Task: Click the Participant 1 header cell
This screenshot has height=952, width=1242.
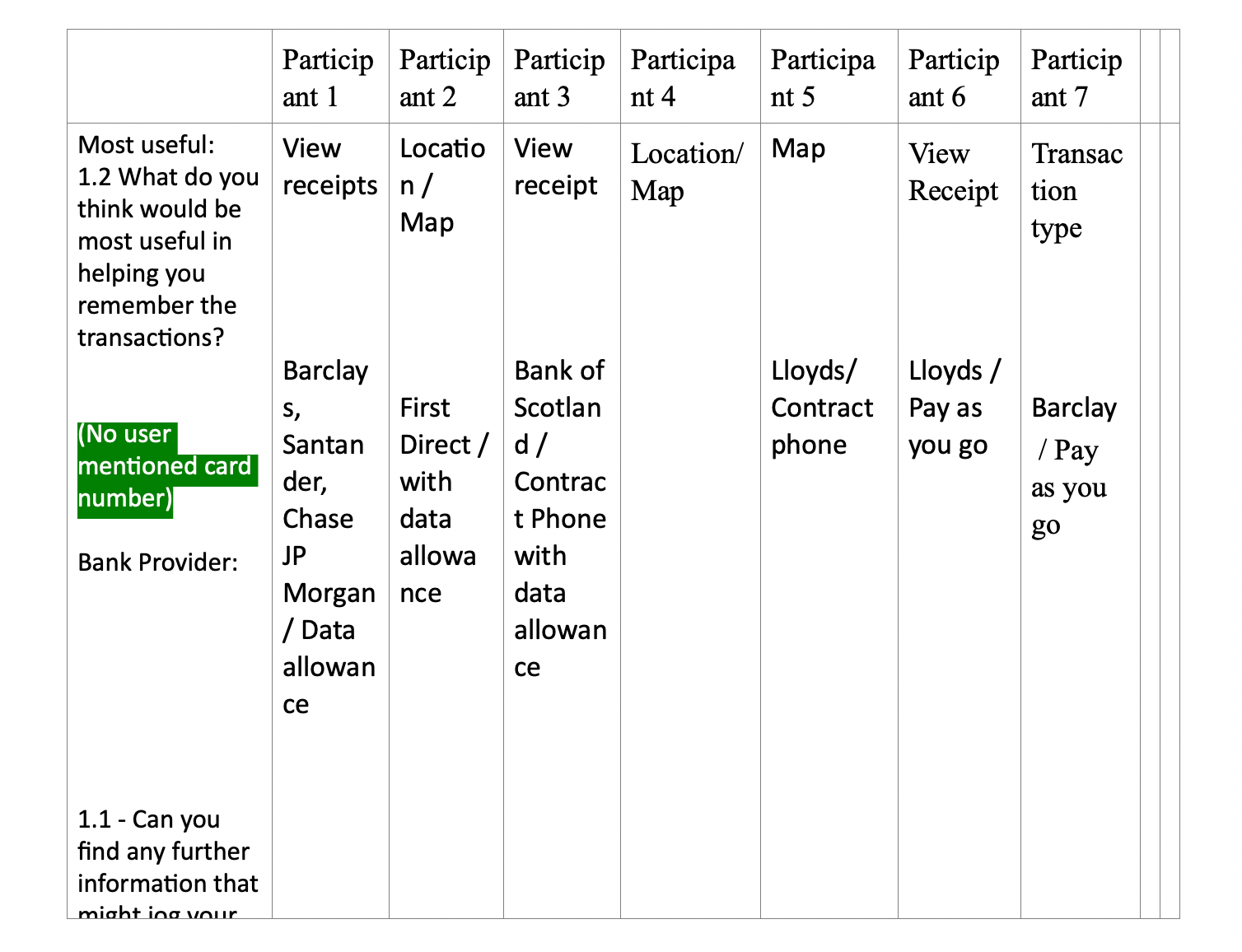Action: (330, 77)
